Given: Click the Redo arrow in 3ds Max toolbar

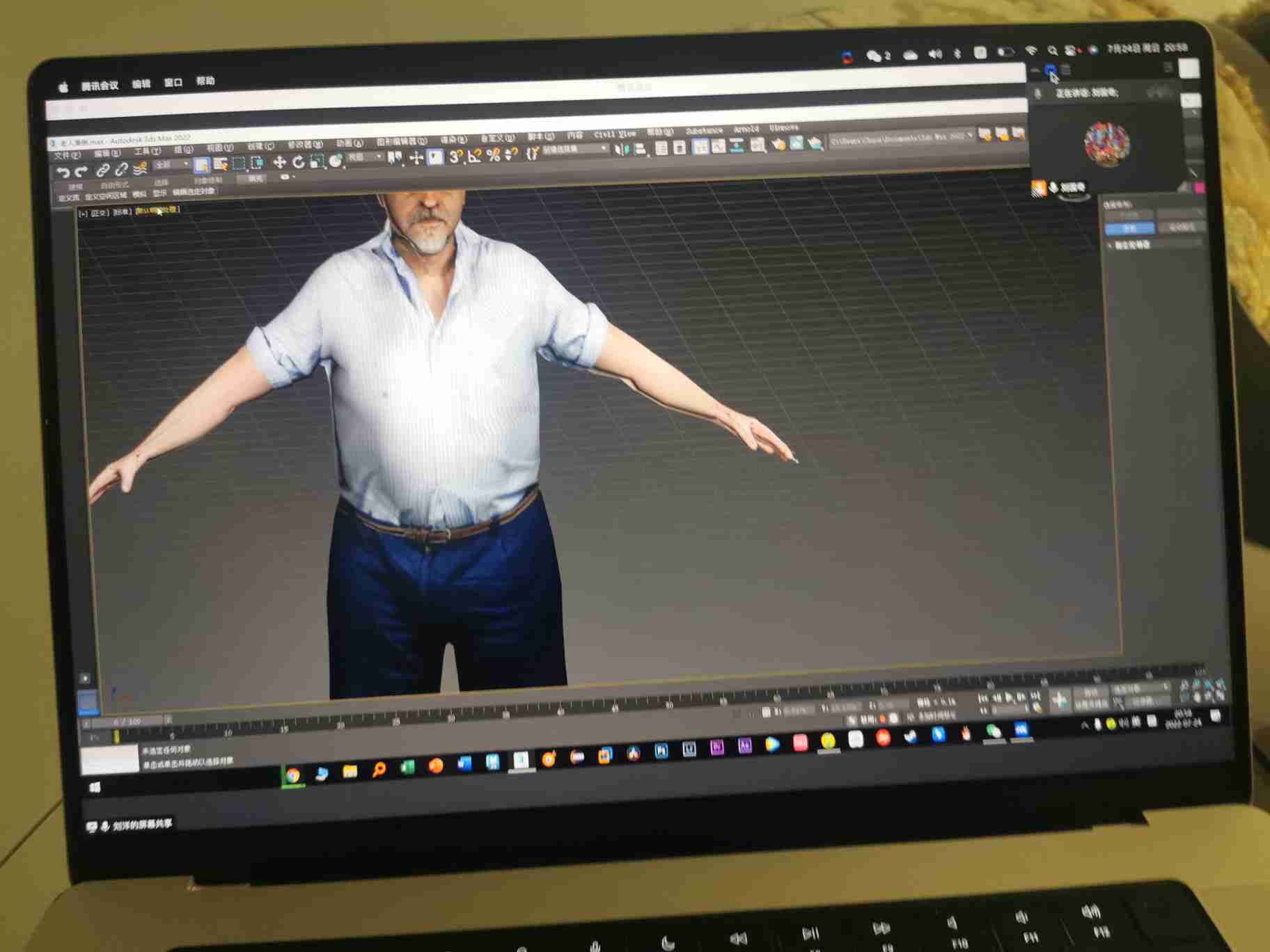Looking at the screenshot, I should pyautogui.click(x=81, y=170).
